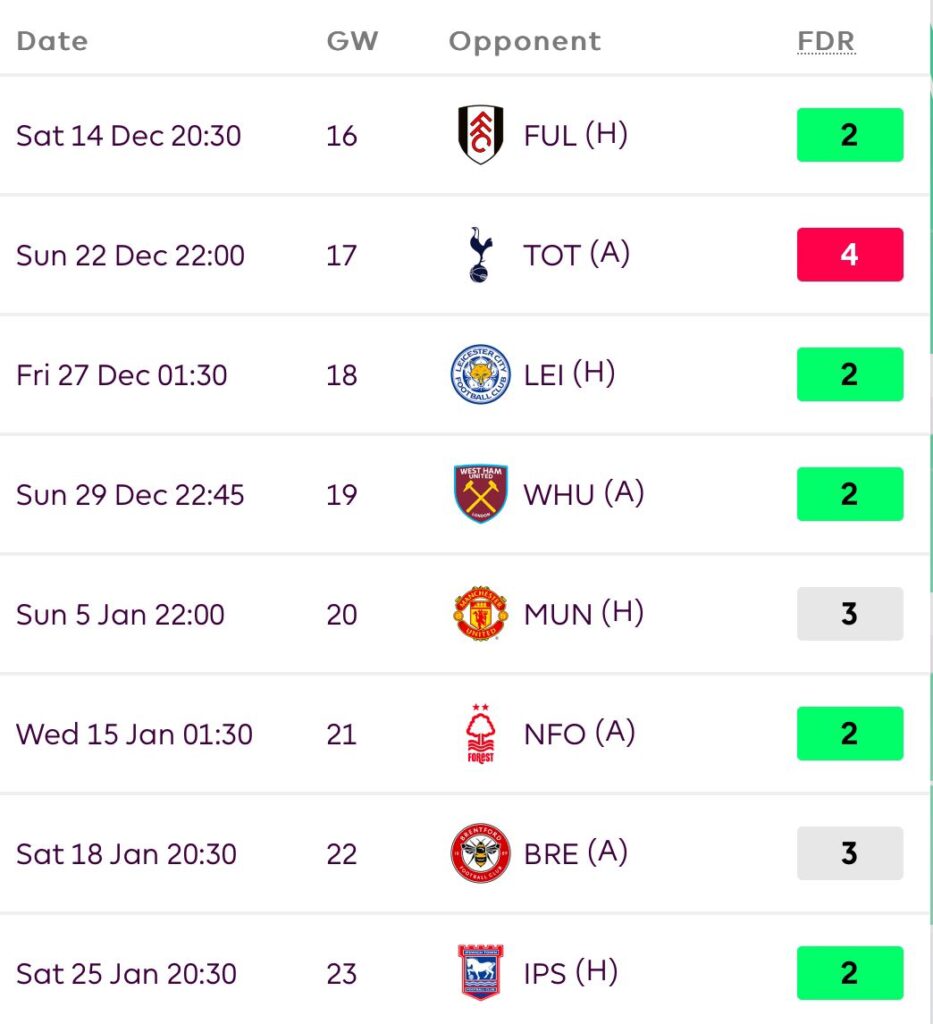Click the Leicester City fox badge
933x1024 pixels.
[480, 375]
